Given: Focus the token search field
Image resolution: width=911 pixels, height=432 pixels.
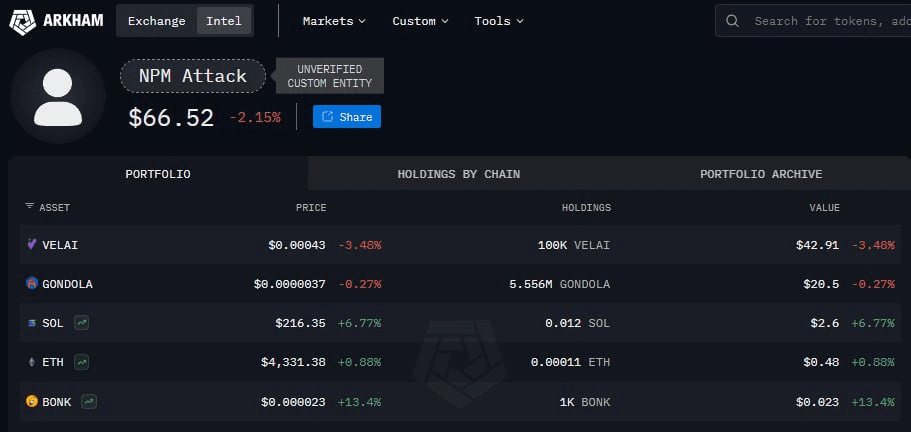Looking at the screenshot, I should pos(813,21).
